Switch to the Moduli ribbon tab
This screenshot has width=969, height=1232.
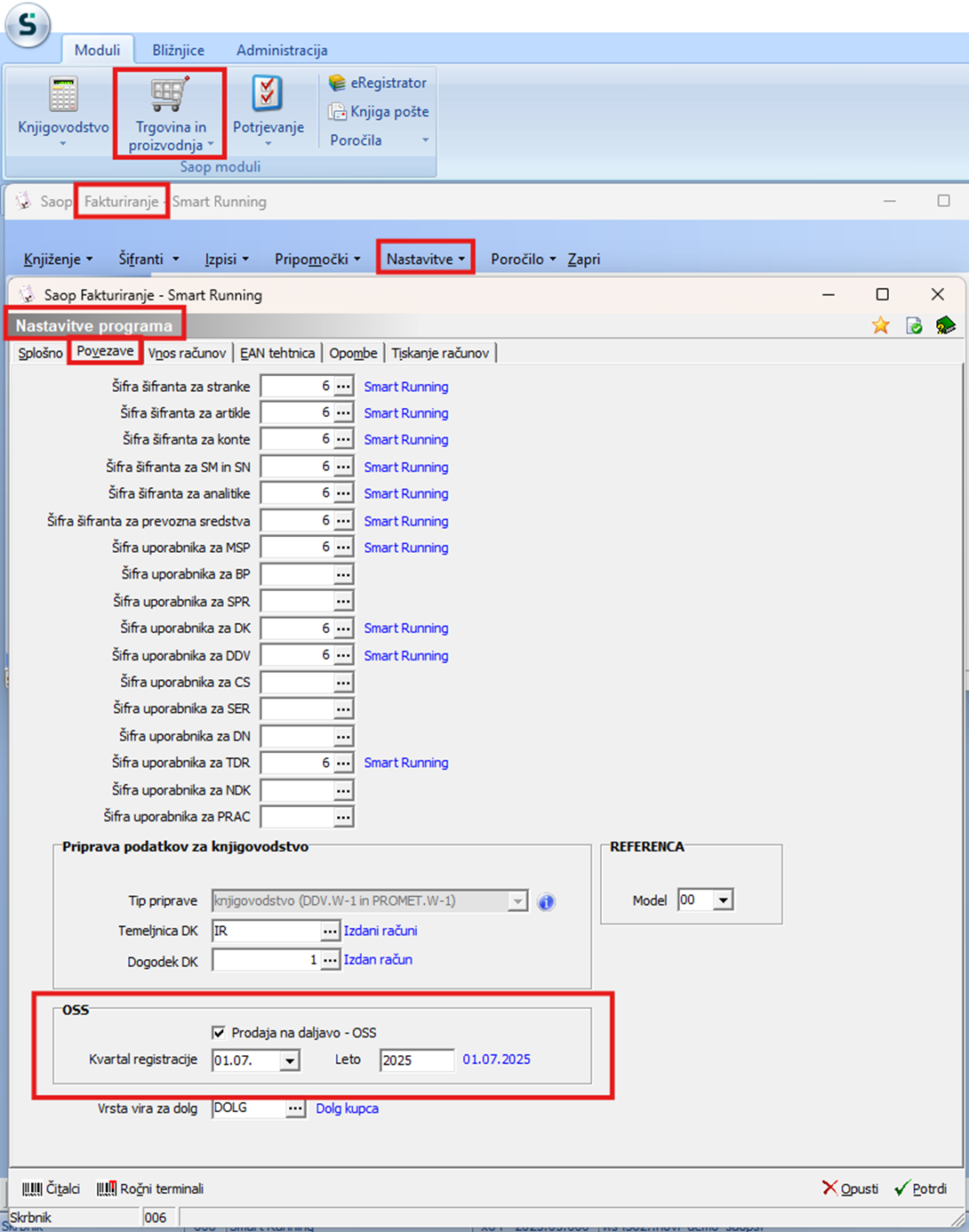(x=97, y=50)
